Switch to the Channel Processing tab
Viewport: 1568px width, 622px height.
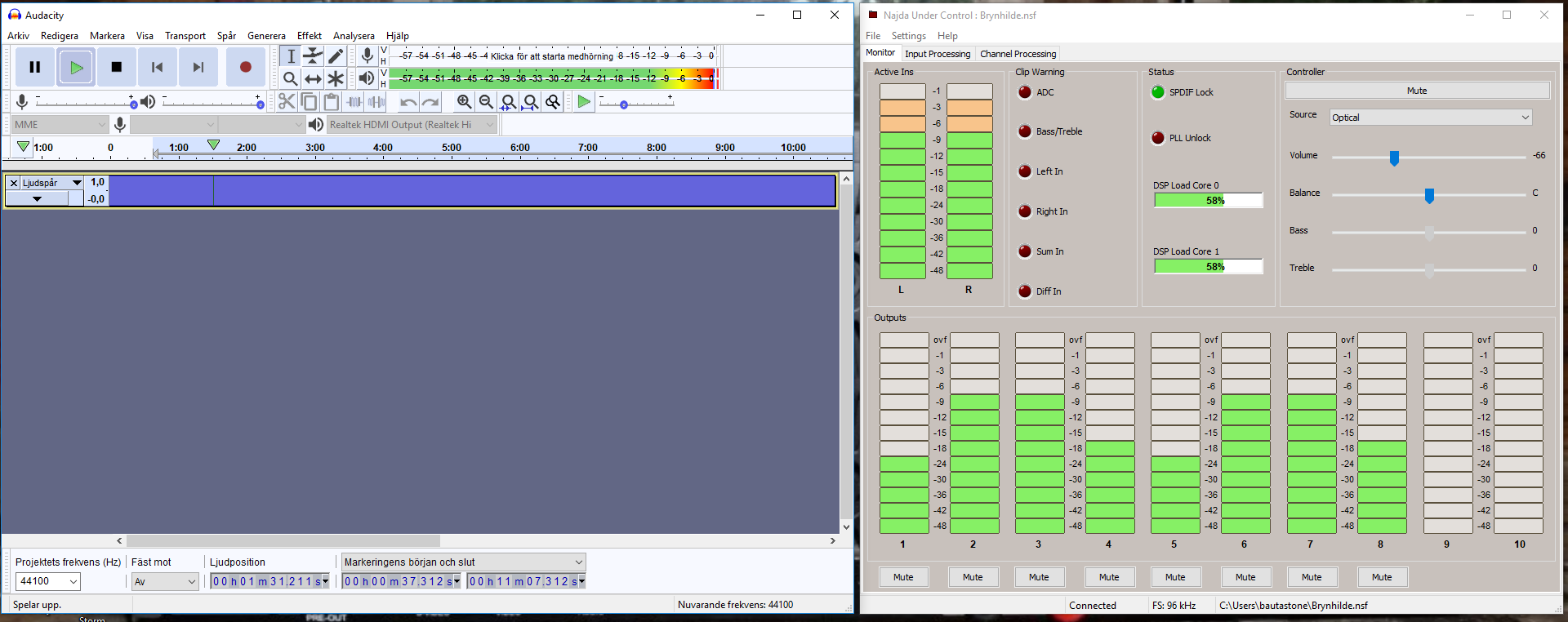1018,54
